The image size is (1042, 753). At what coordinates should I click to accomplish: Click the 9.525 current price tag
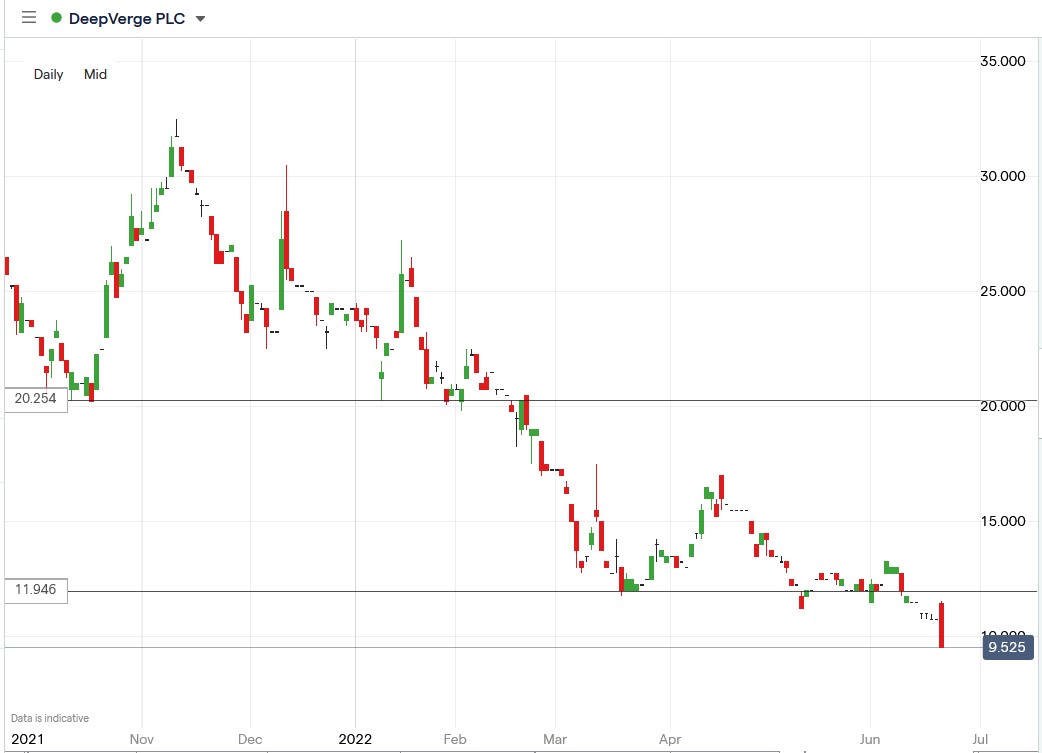[x=1007, y=647]
